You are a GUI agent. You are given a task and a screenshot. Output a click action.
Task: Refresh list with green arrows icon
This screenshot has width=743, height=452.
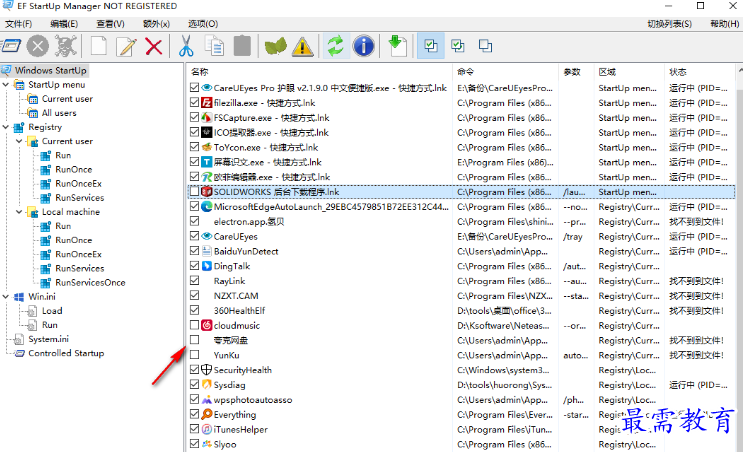tap(336, 46)
